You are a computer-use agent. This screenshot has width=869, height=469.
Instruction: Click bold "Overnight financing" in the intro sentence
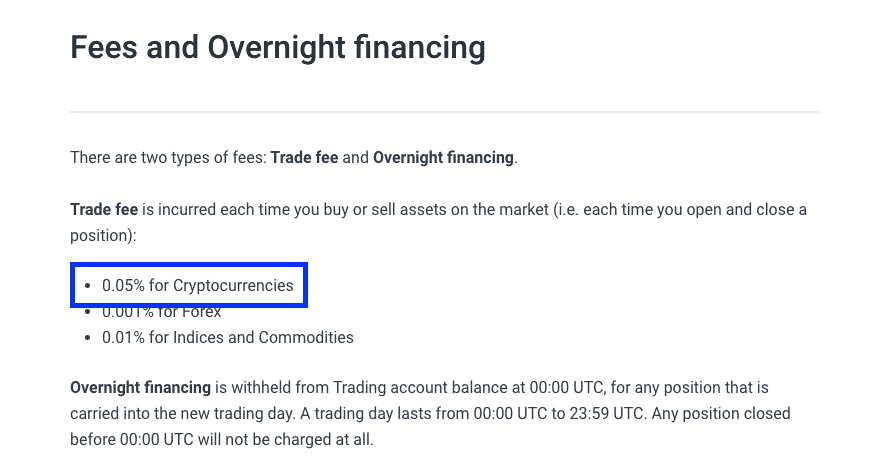(x=443, y=158)
